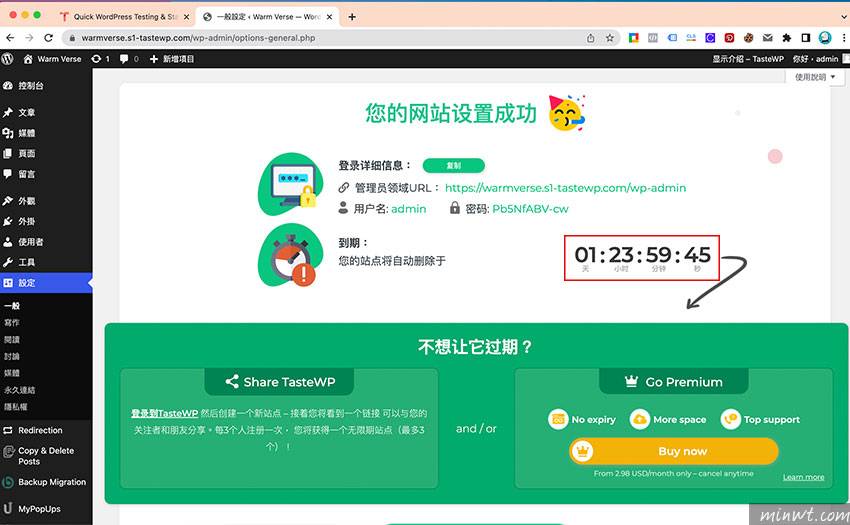Close the Quick WordPress Testing tab

coord(186,17)
